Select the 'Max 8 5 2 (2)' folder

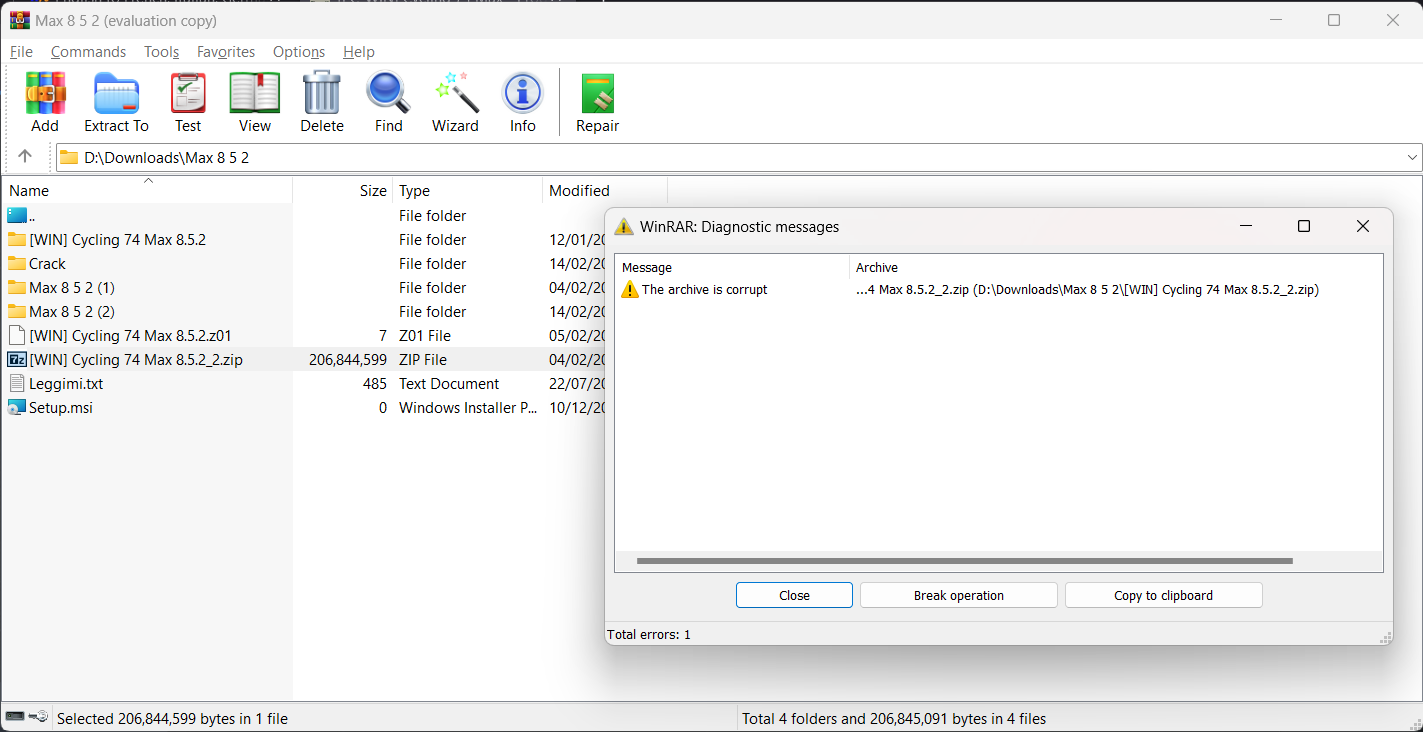pos(72,311)
